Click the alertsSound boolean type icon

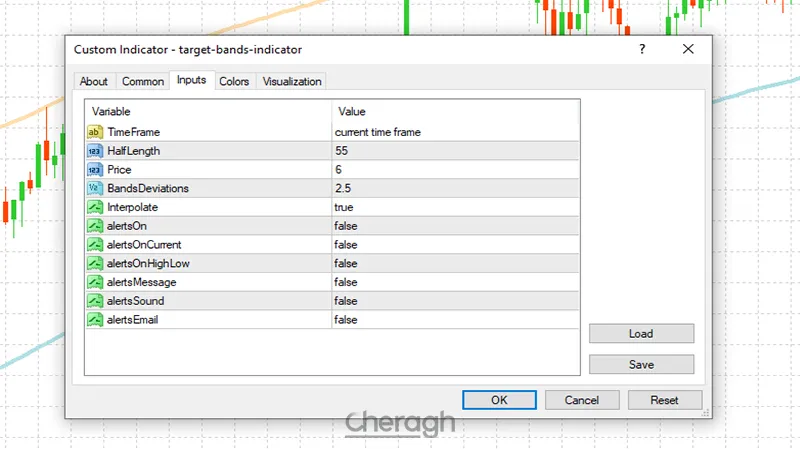click(x=95, y=301)
